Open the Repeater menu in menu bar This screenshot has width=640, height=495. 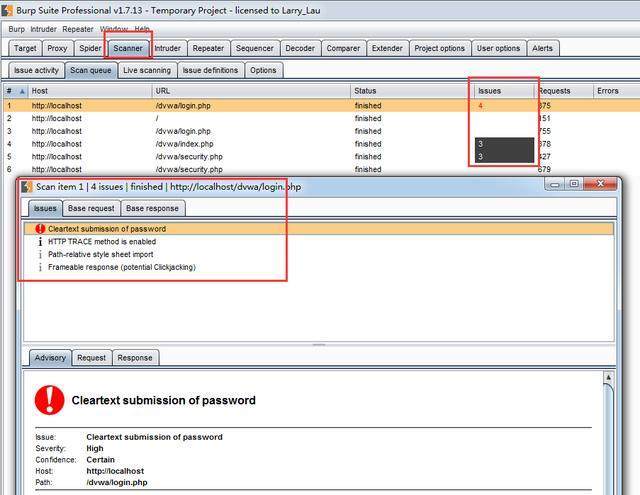tap(78, 29)
